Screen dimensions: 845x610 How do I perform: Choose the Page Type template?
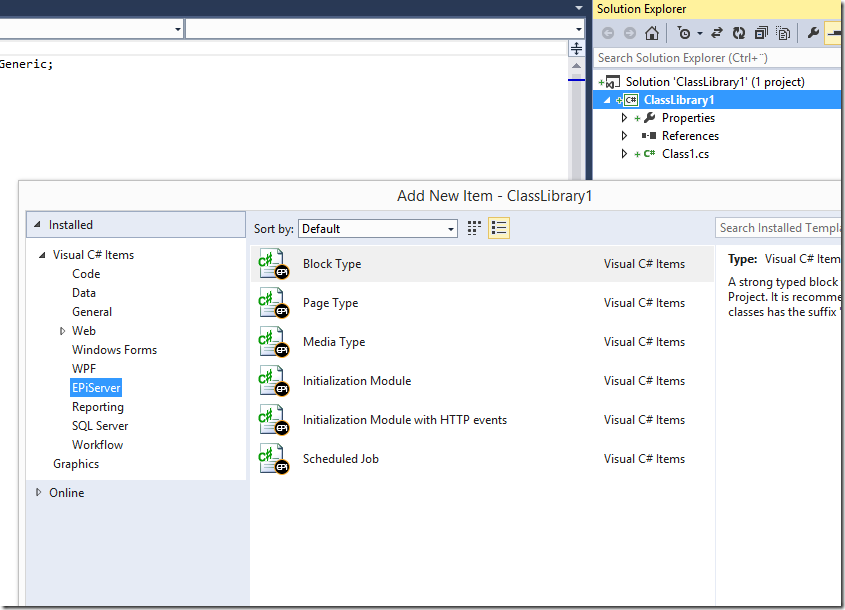click(x=330, y=303)
